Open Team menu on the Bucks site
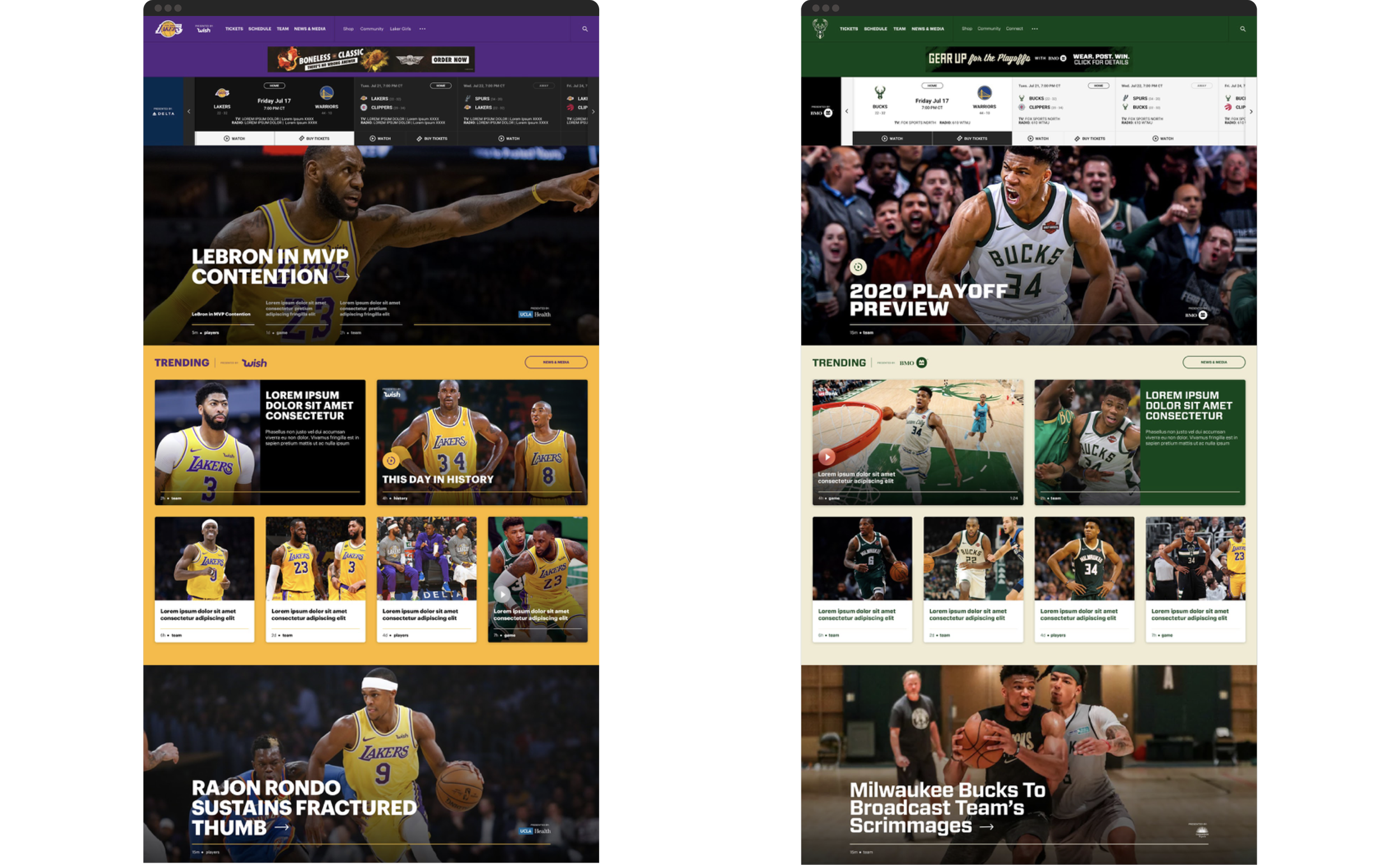This screenshot has height=866, width=1400. coord(899,29)
